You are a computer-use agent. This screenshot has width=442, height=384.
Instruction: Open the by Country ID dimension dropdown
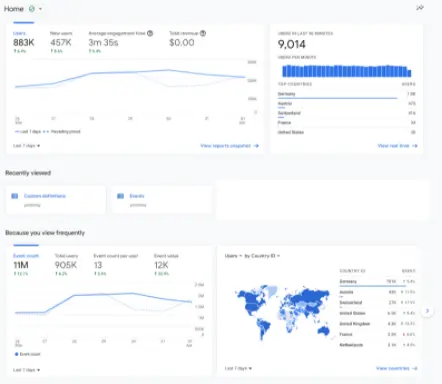click(x=262, y=256)
